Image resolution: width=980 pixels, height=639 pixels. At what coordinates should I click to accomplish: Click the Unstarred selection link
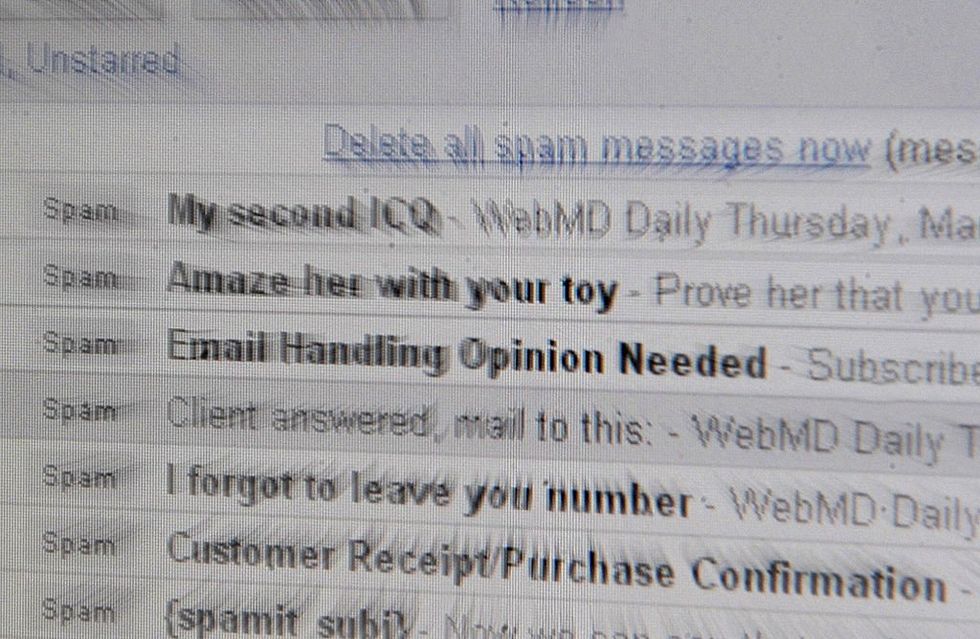[x=104, y=61]
